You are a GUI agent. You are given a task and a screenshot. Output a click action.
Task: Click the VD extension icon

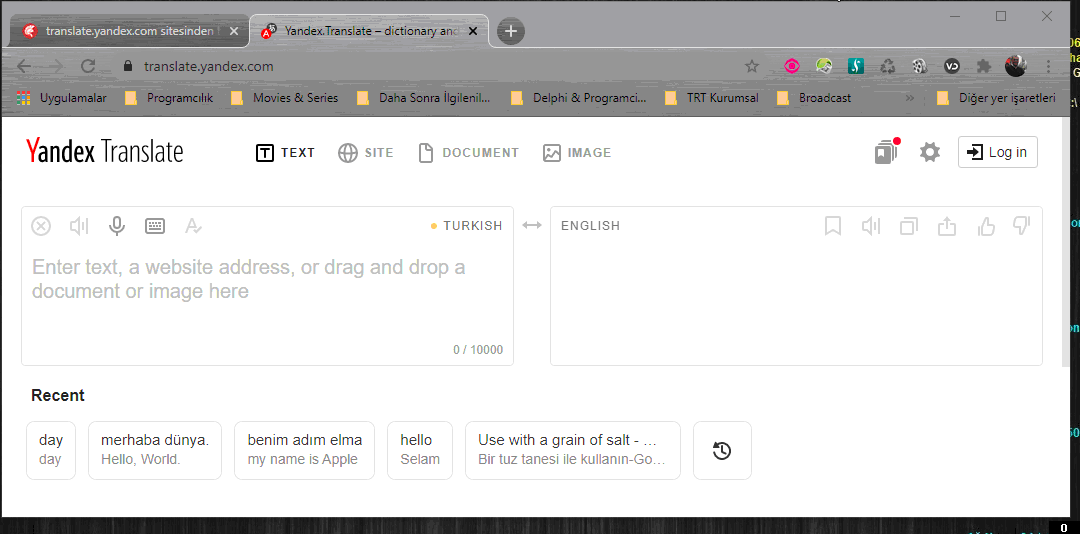tap(952, 66)
